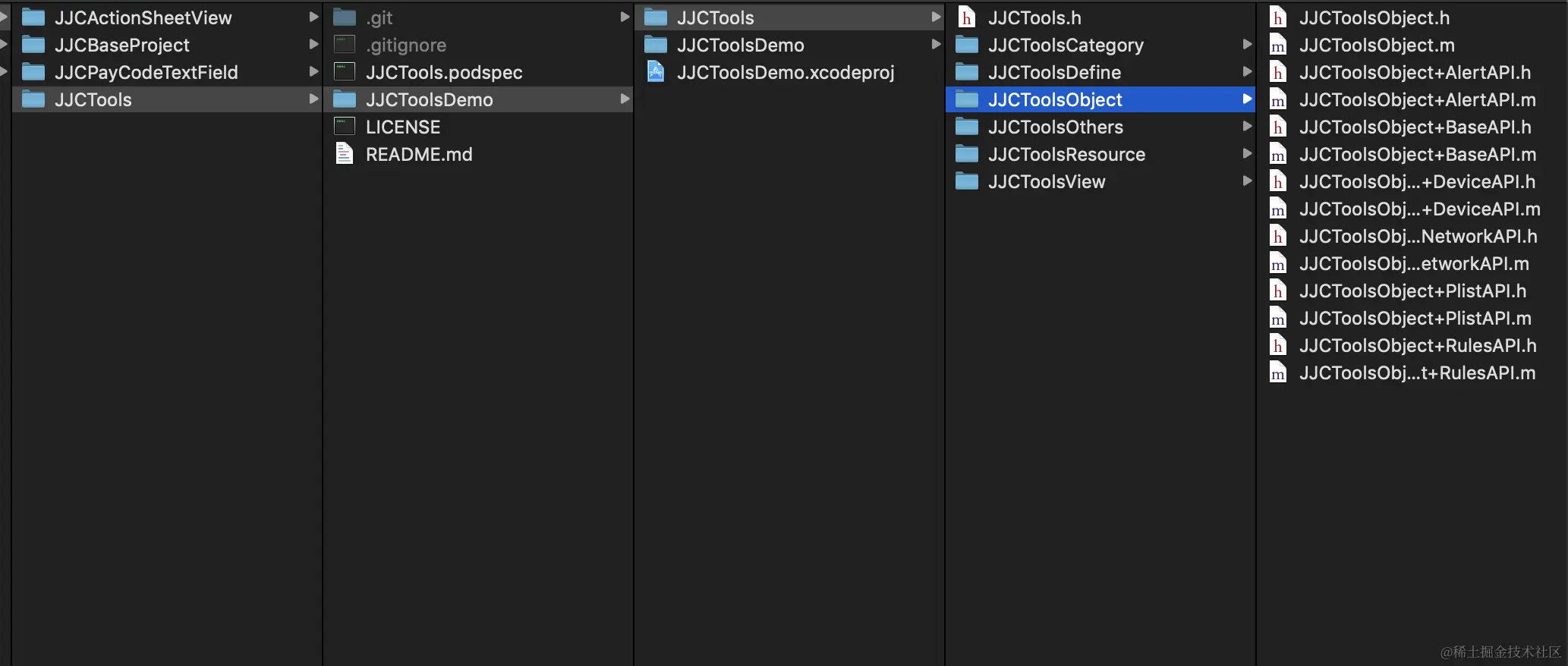Click the JJCTools.podspec file icon
Screen dimensions: 1568x666
point(345,72)
